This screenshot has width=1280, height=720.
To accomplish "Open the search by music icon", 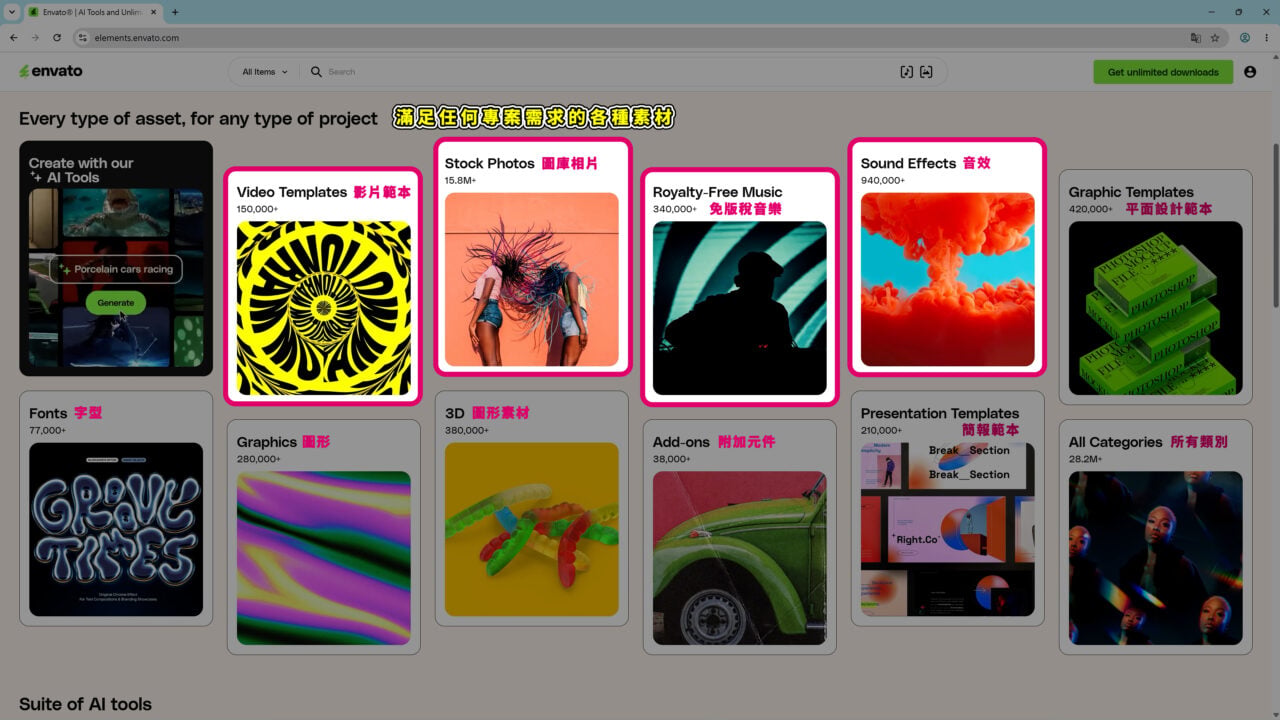I will click(906, 72).
